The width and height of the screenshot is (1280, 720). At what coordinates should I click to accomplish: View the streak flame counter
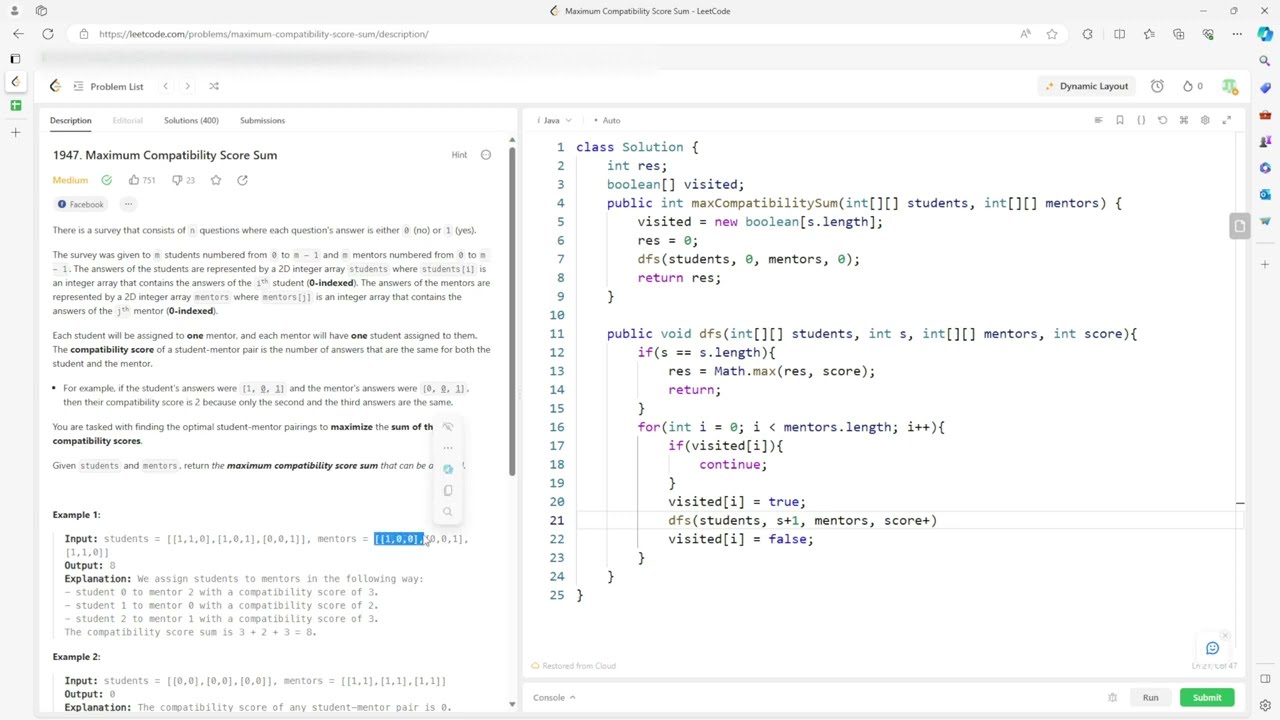click(1192, 86)
